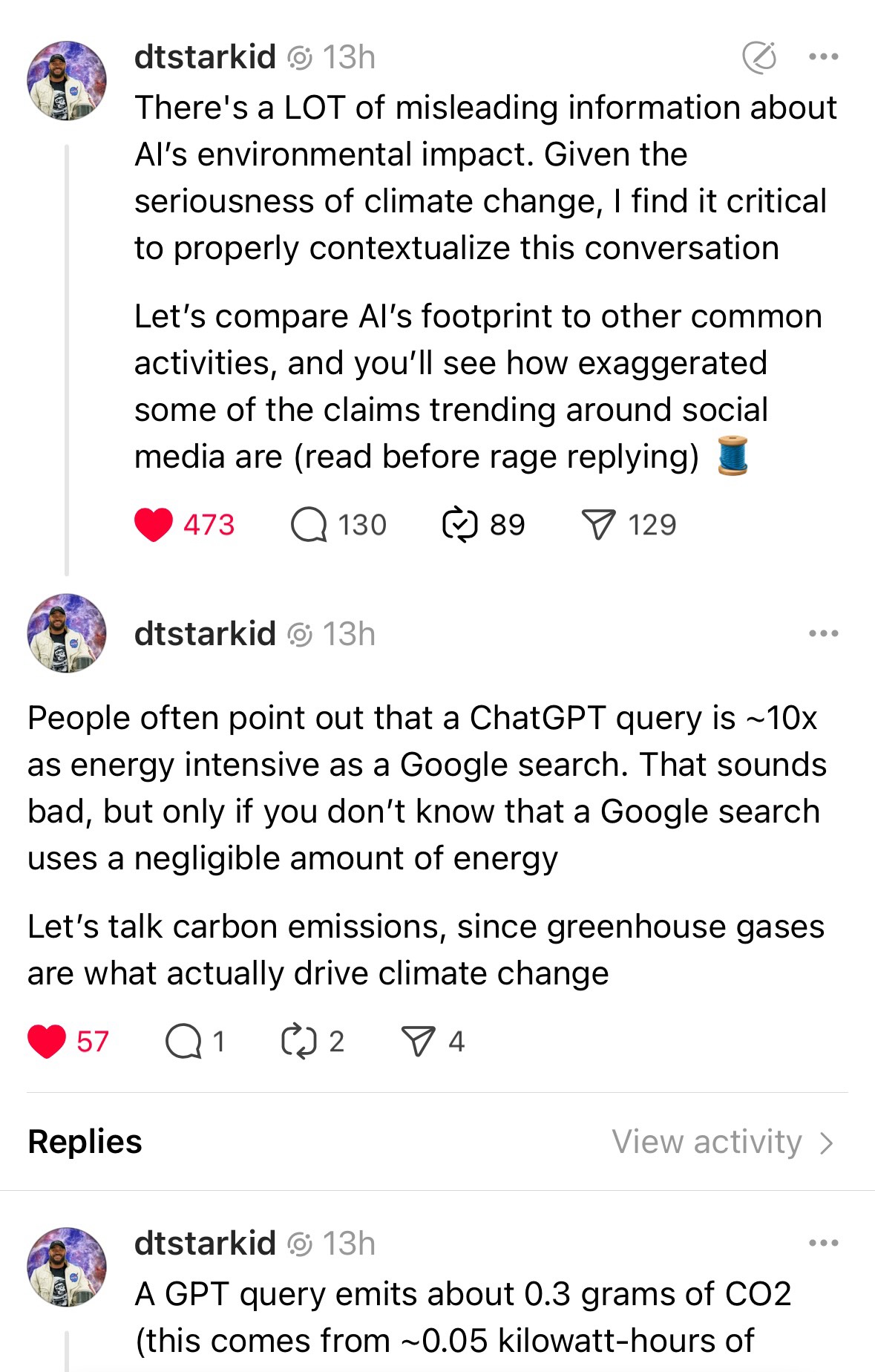Viewport: 875px width, 1372px height.
Task: Unlike the second post with 57 likes
Action: pyautogui.click(x=47, y=1041)
